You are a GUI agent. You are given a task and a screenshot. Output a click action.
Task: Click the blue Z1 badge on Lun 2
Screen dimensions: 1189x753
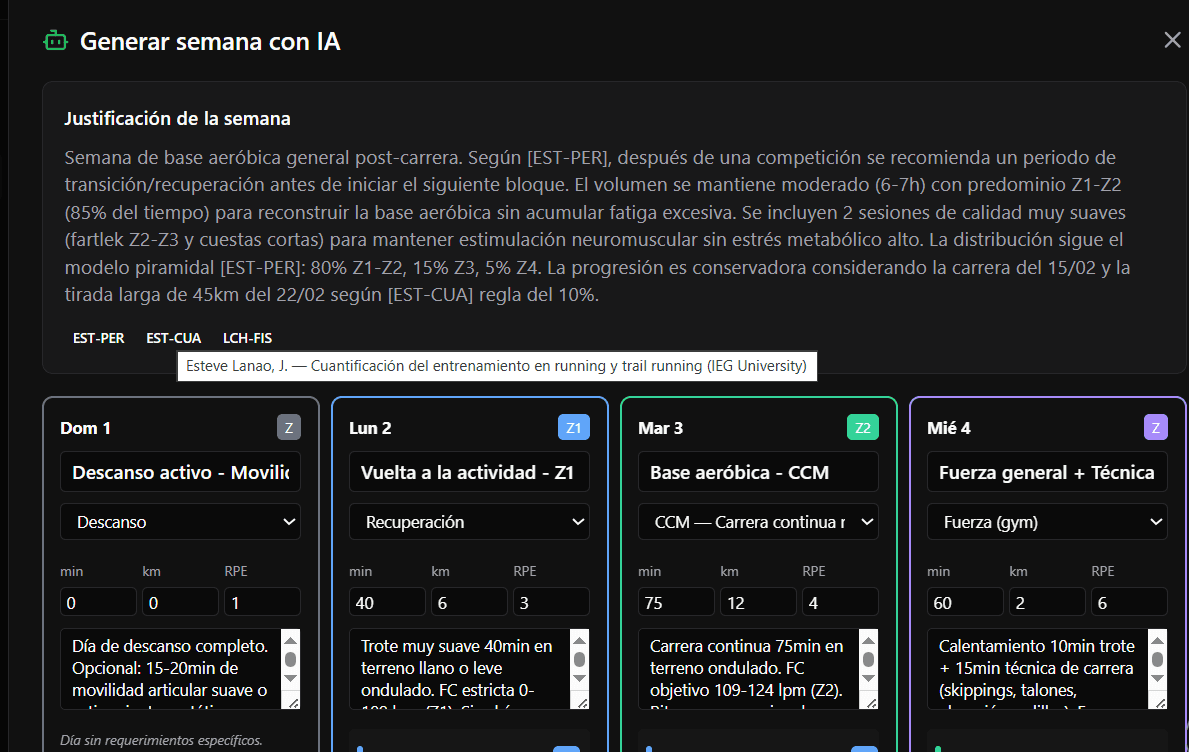click(573, 428)
